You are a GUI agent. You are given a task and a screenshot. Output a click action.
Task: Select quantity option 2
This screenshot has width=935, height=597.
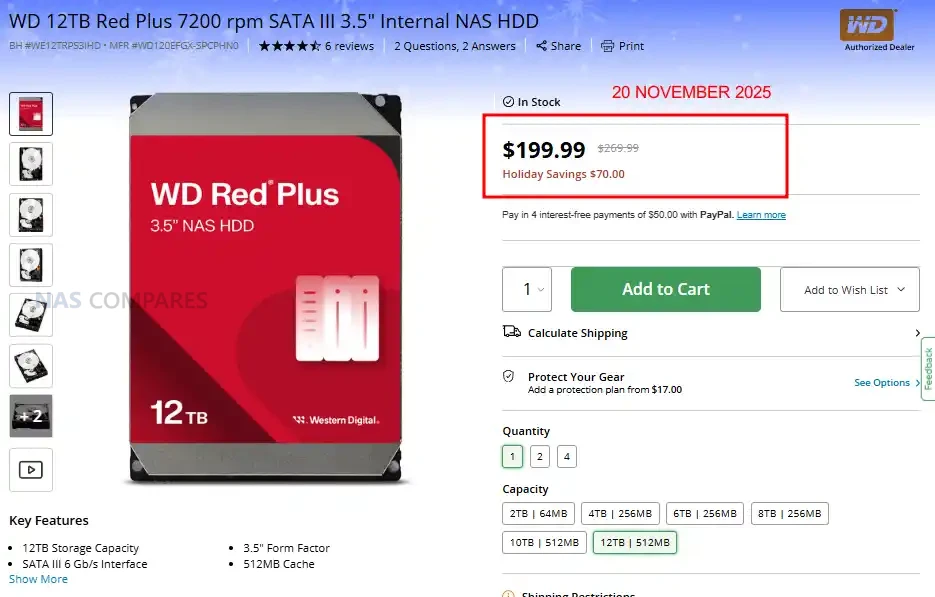click(x=540, y=457)
